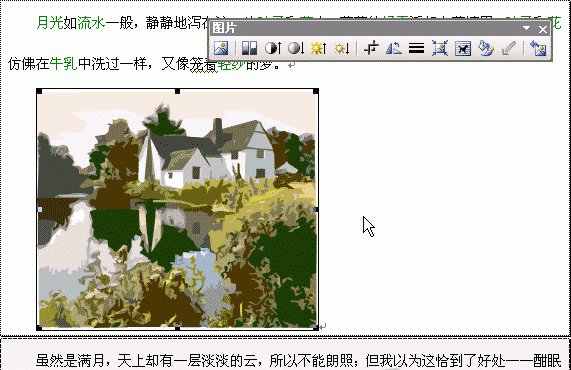Click the Compress Pictures icon
This screenshot has height=370, width=571.
[440, 48]
